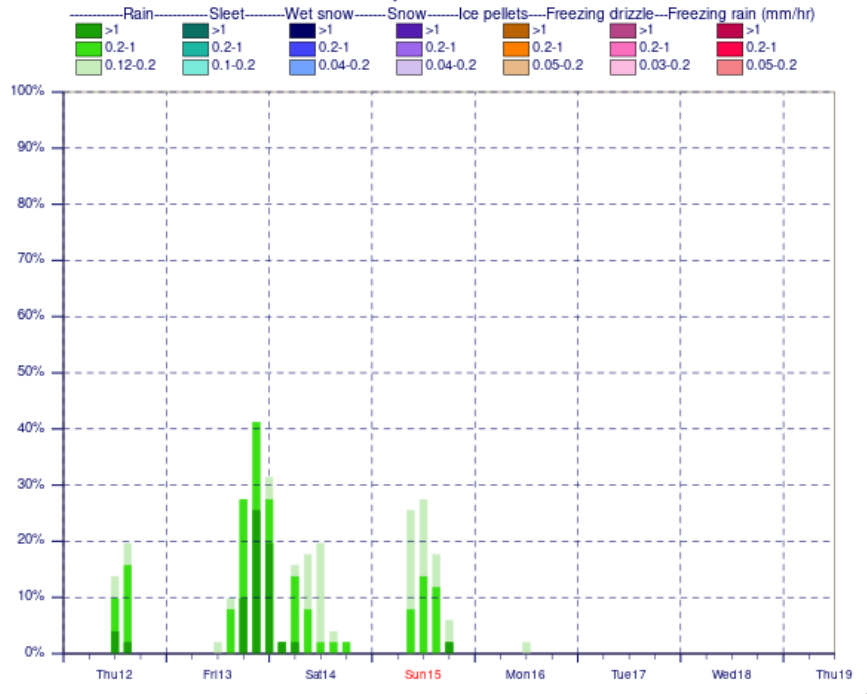This screenshot has width=867, height=694.
Task: Click the Freezing drizzle >1 magenta swatch
Action: tap(623, 31)
